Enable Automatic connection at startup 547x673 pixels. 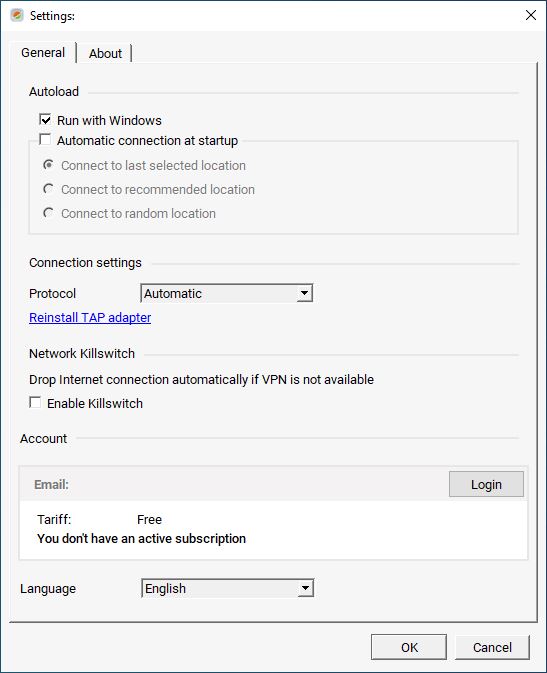point(45,139)
